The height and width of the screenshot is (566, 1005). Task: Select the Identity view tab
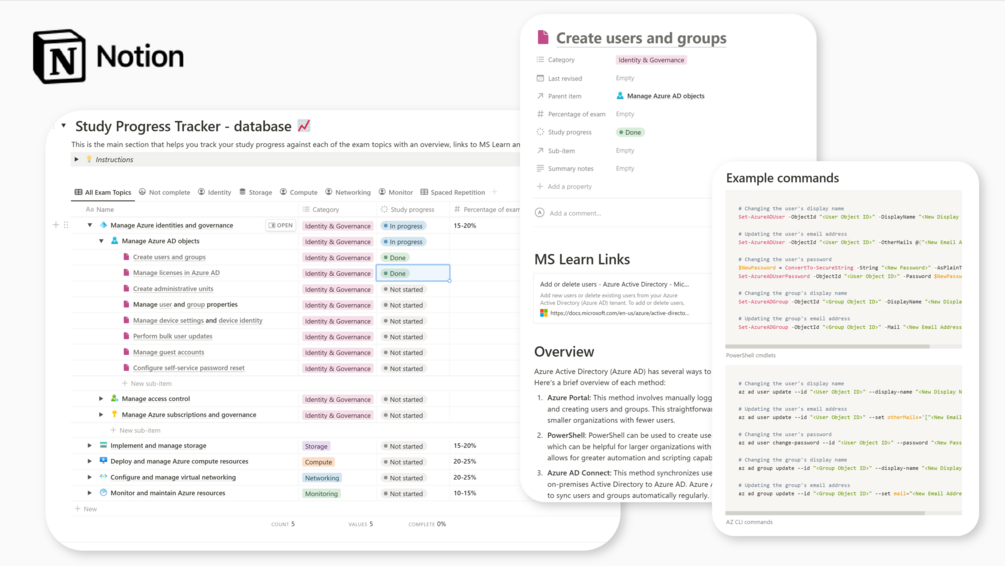click(215, 192)
